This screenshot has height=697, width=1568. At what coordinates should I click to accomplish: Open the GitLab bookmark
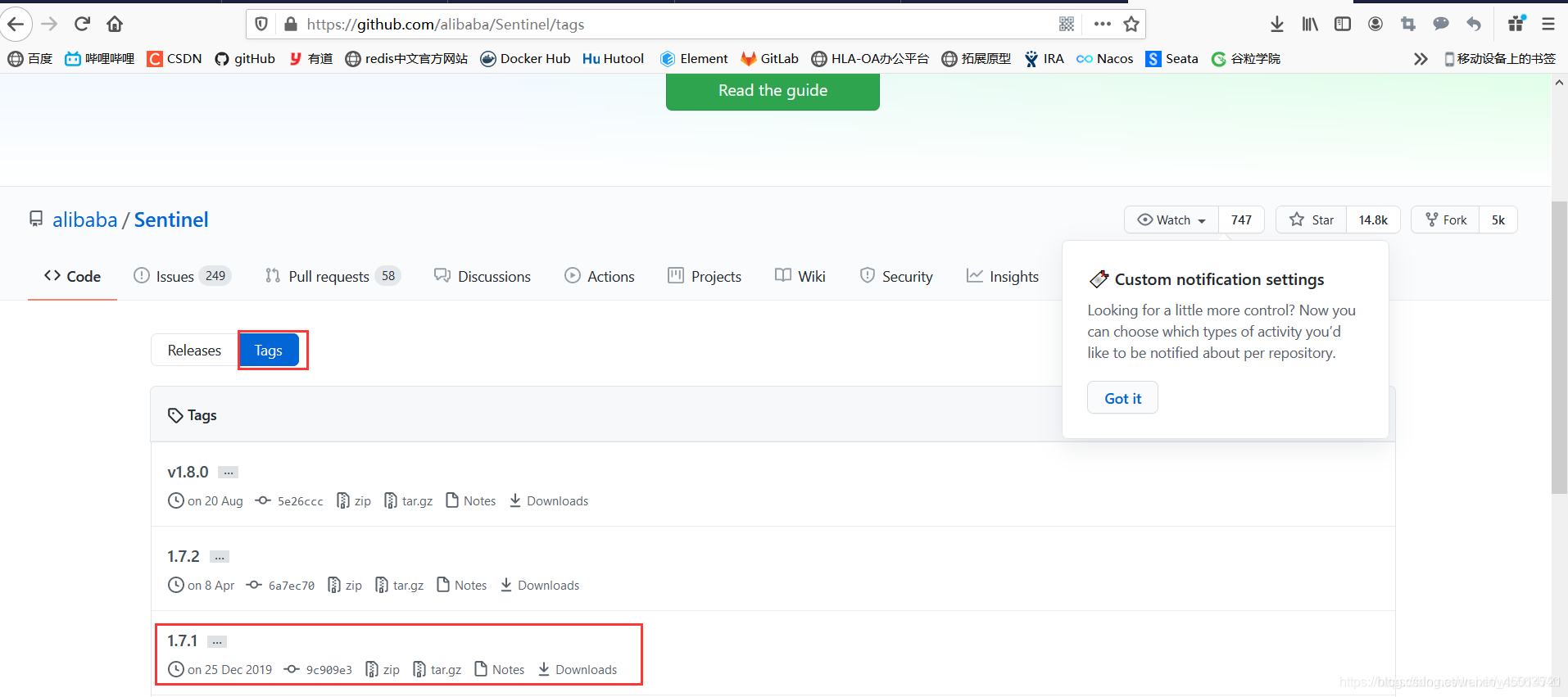coord(769,59)
